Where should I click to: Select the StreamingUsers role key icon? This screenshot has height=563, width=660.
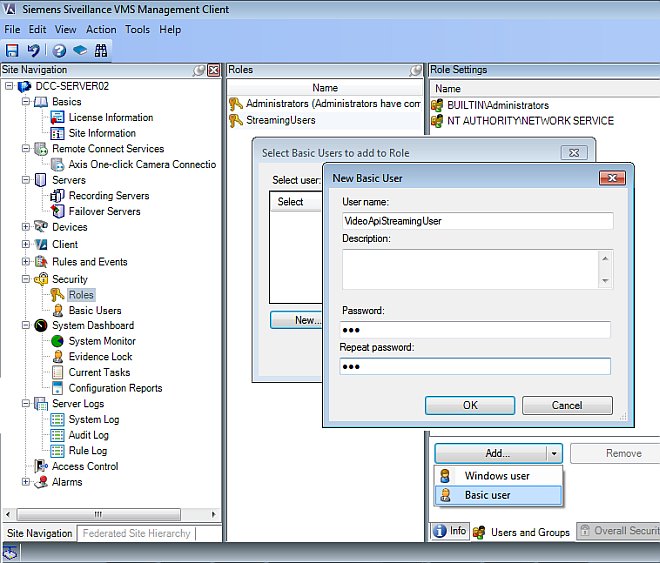pyautogui.click(x=236, y=120)
